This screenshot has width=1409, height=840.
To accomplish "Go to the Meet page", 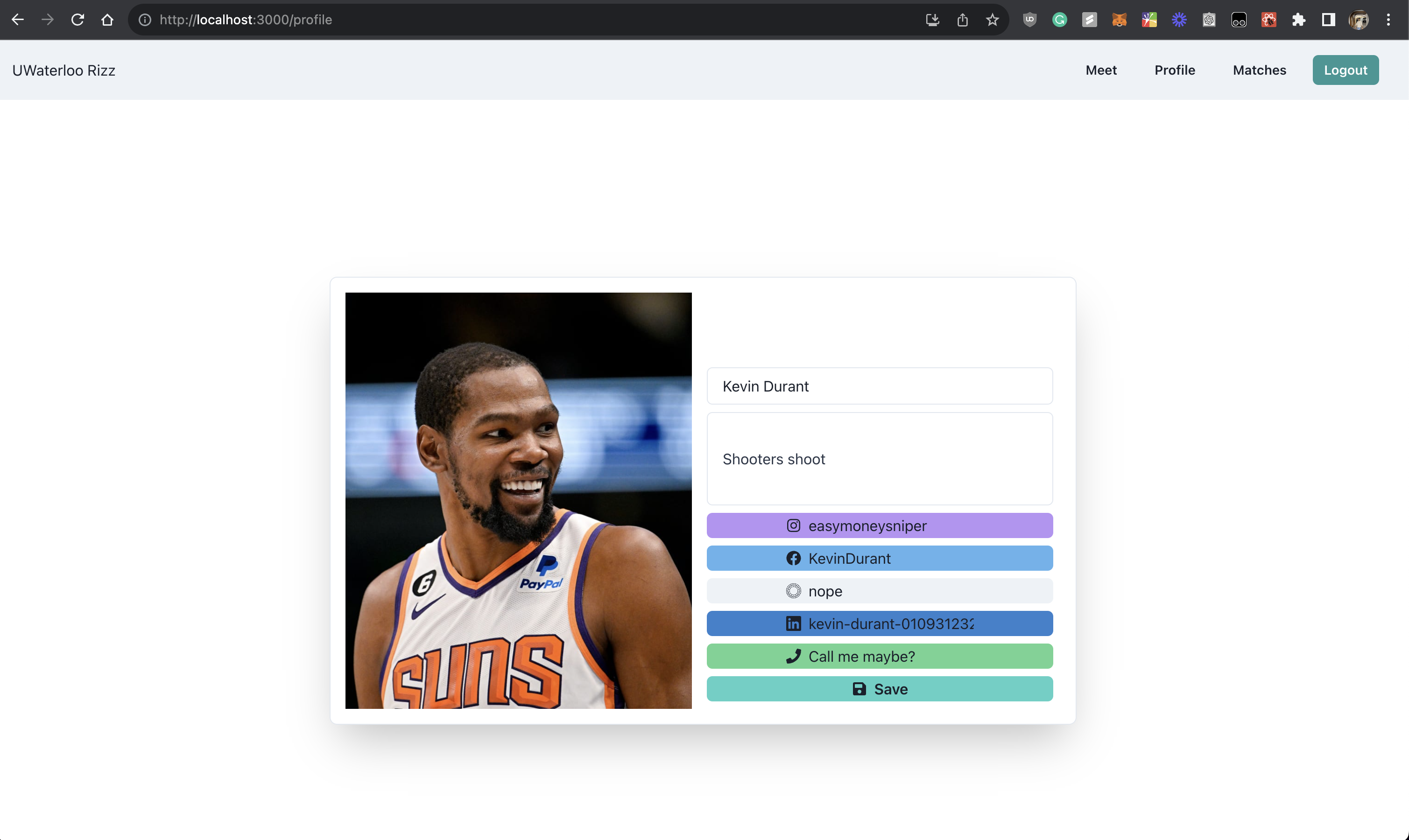I will click(x=1100, y=70).
